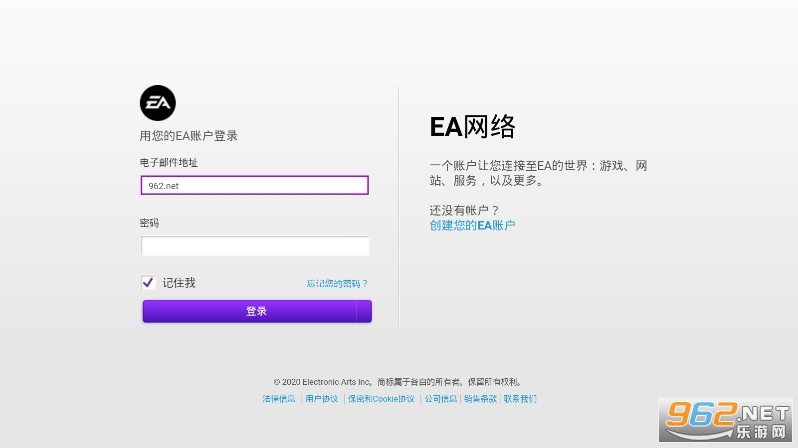Open the 法律信息 footer link
This screenshot has width=798, height=448.
point(279,399)
